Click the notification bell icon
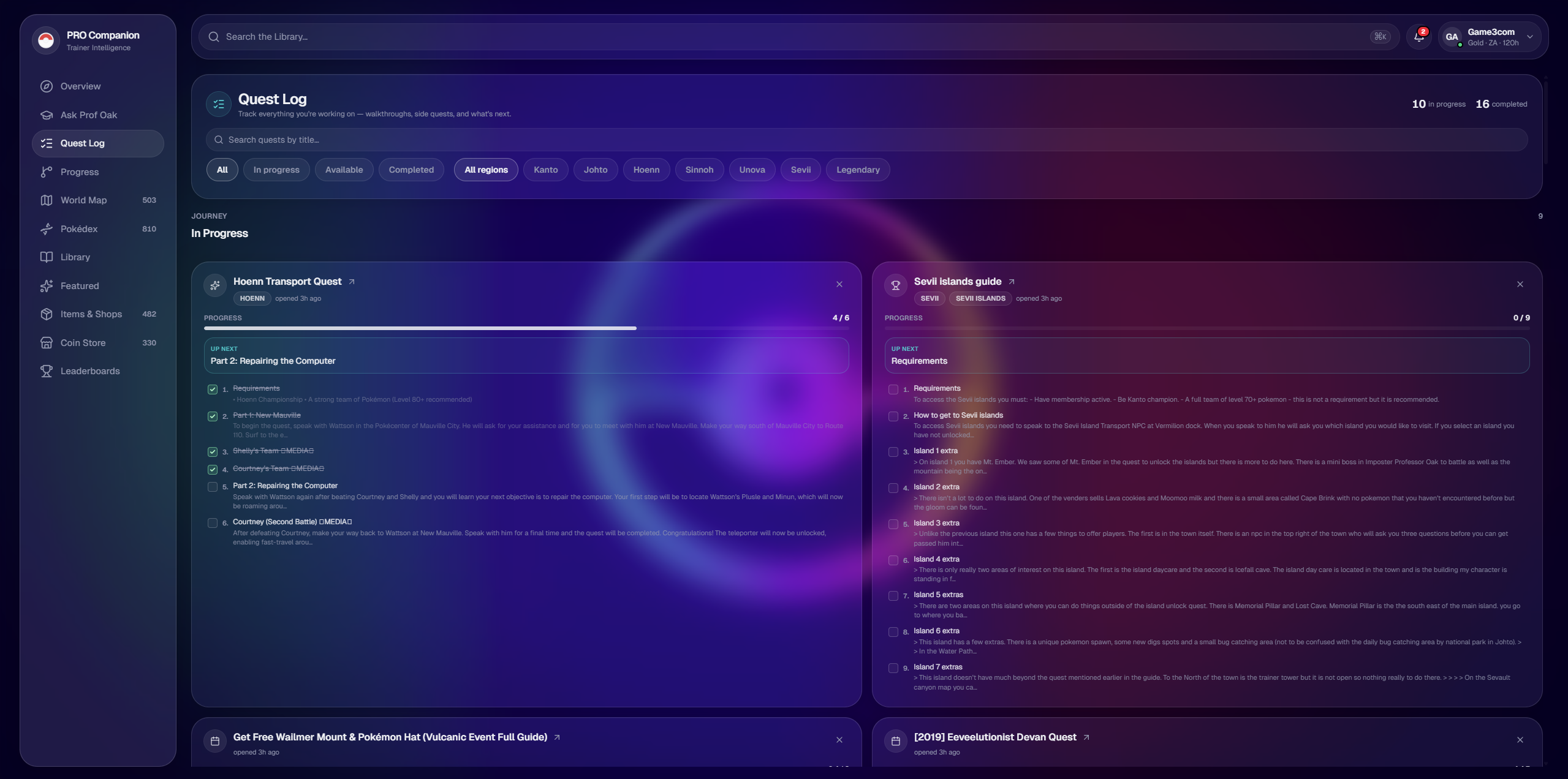This screenshot has height=779, width=1568. tap(1418, 37)
